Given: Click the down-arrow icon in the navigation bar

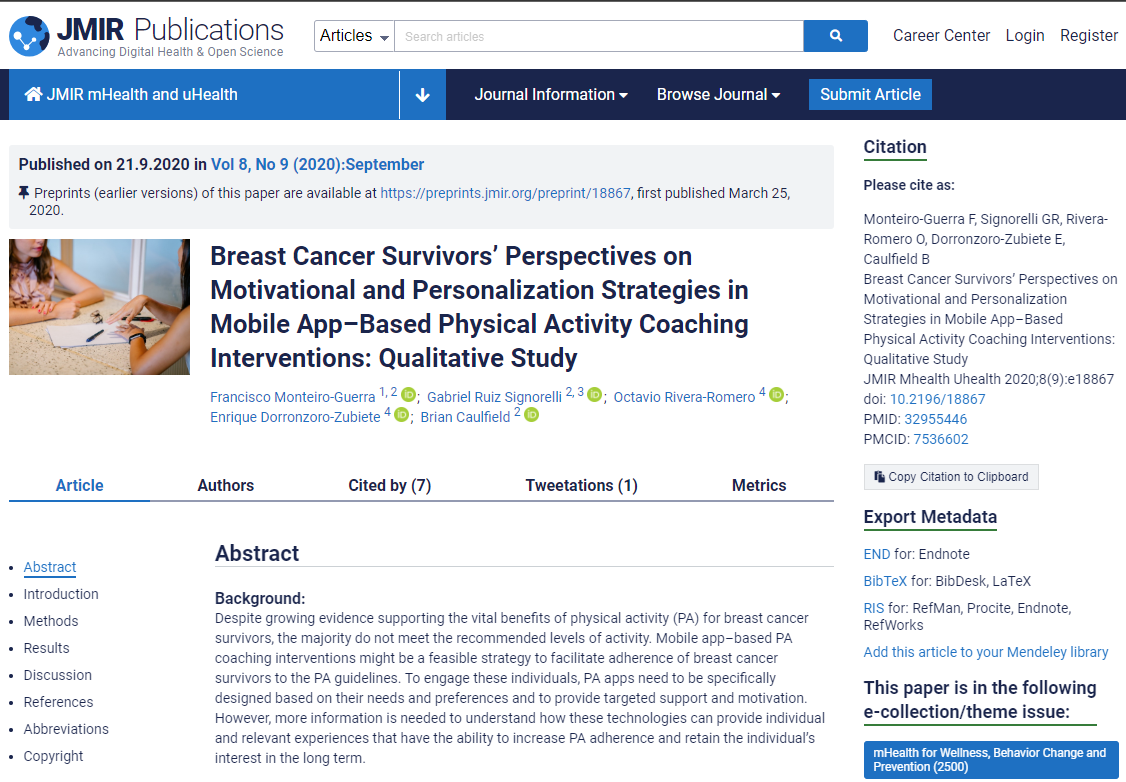Looking at the screenshot, I should [x=422, y=95].
